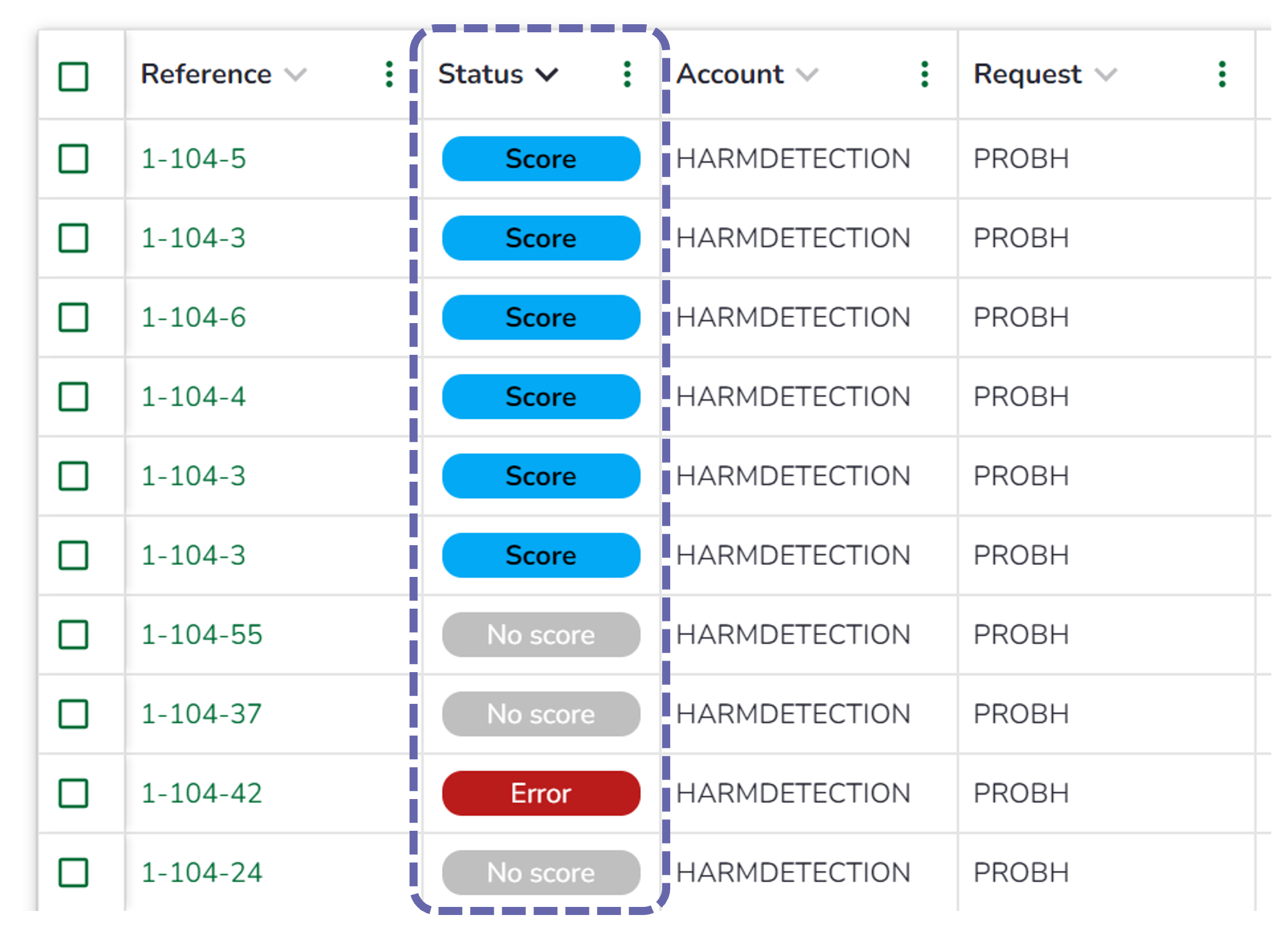This screenshot has height=930, width=1288.
Task: Open reference link 1-104-37
Action: pos(201,714)
